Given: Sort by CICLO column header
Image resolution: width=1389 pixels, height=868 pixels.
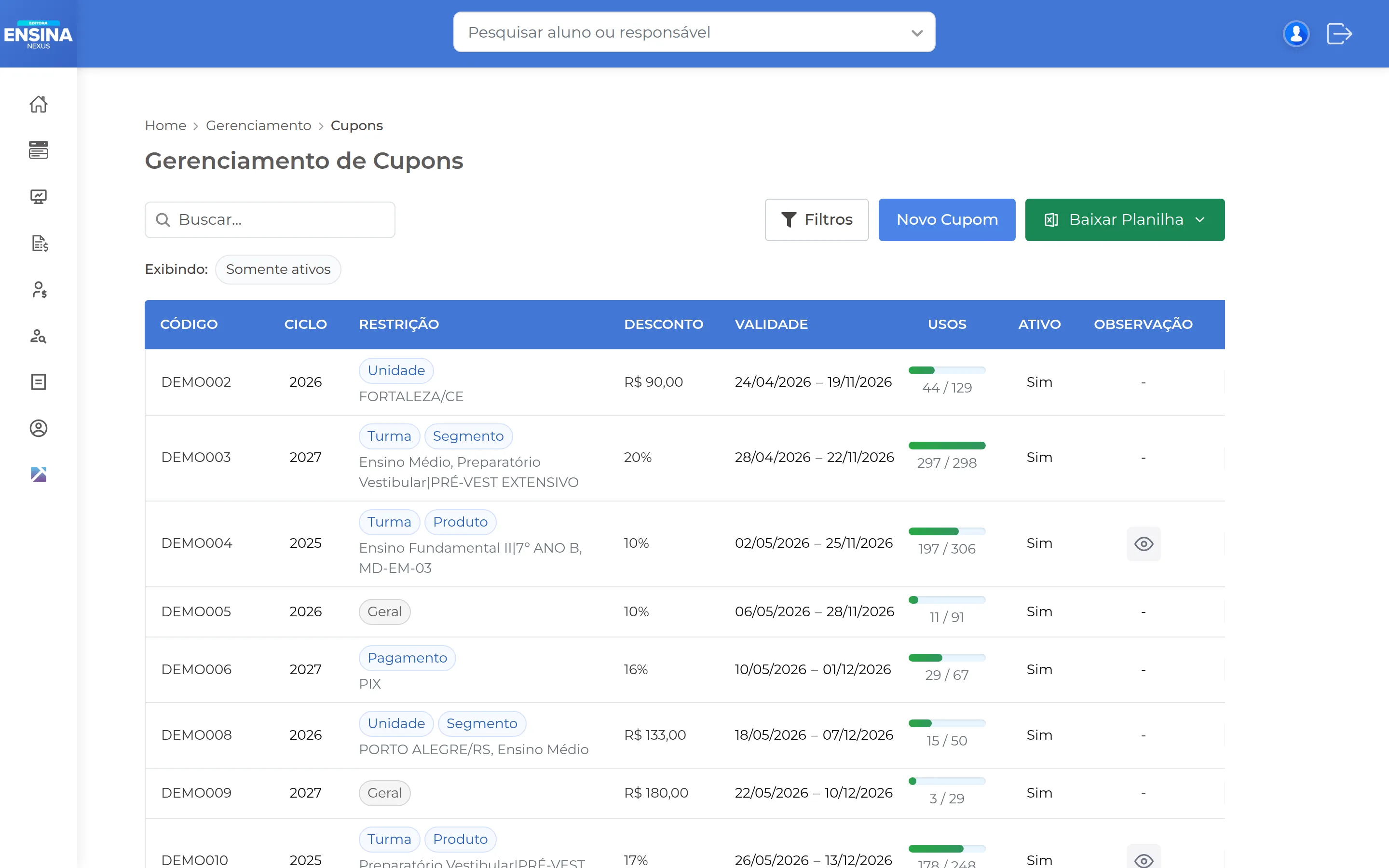Looking at the screenshot, I should pos(305,325).
